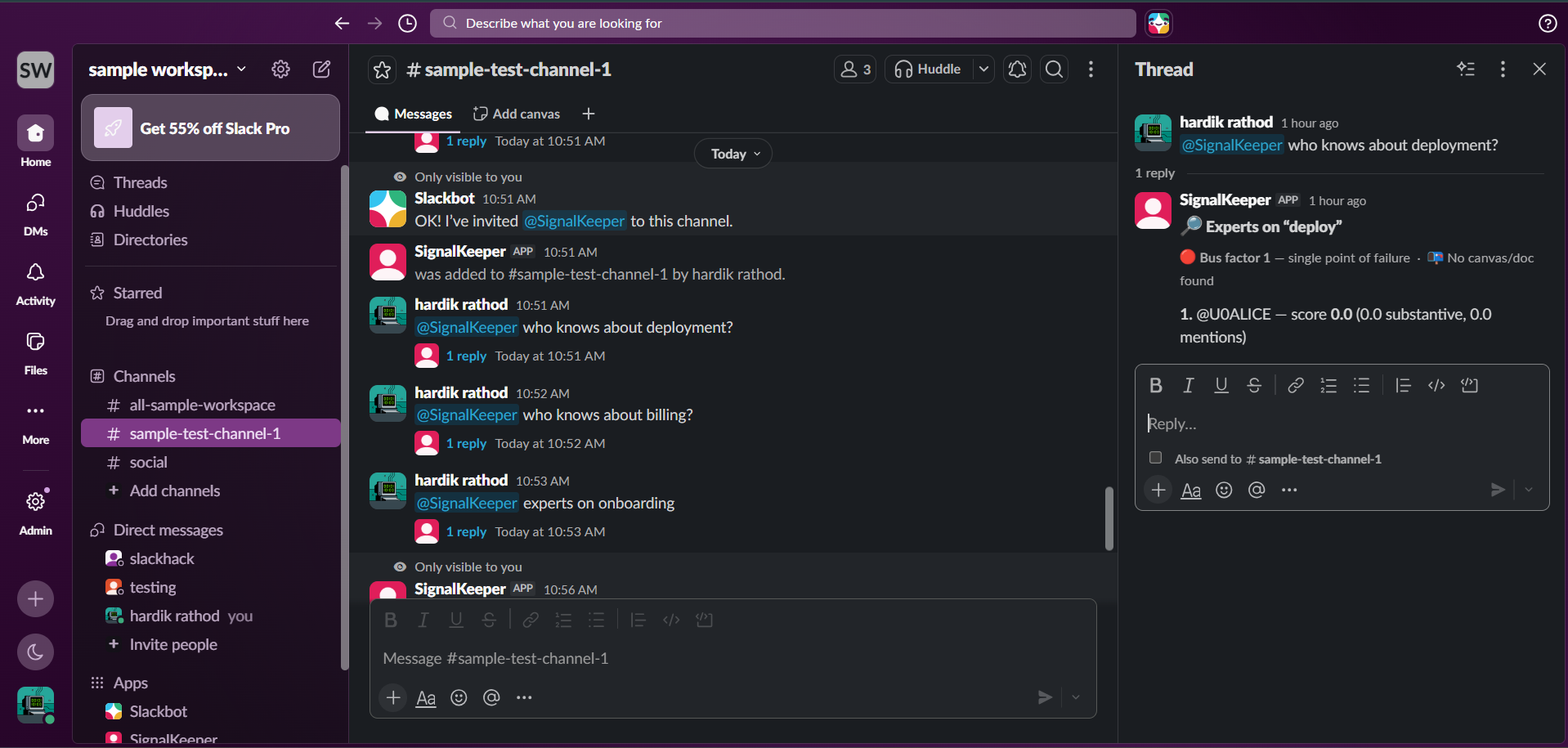Open the help question mark icon

(1547, 24)
